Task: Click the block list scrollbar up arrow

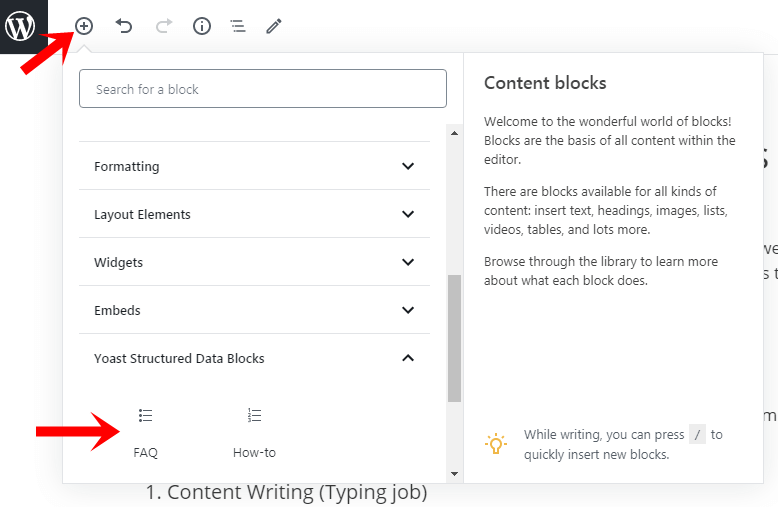Action: 454,133
